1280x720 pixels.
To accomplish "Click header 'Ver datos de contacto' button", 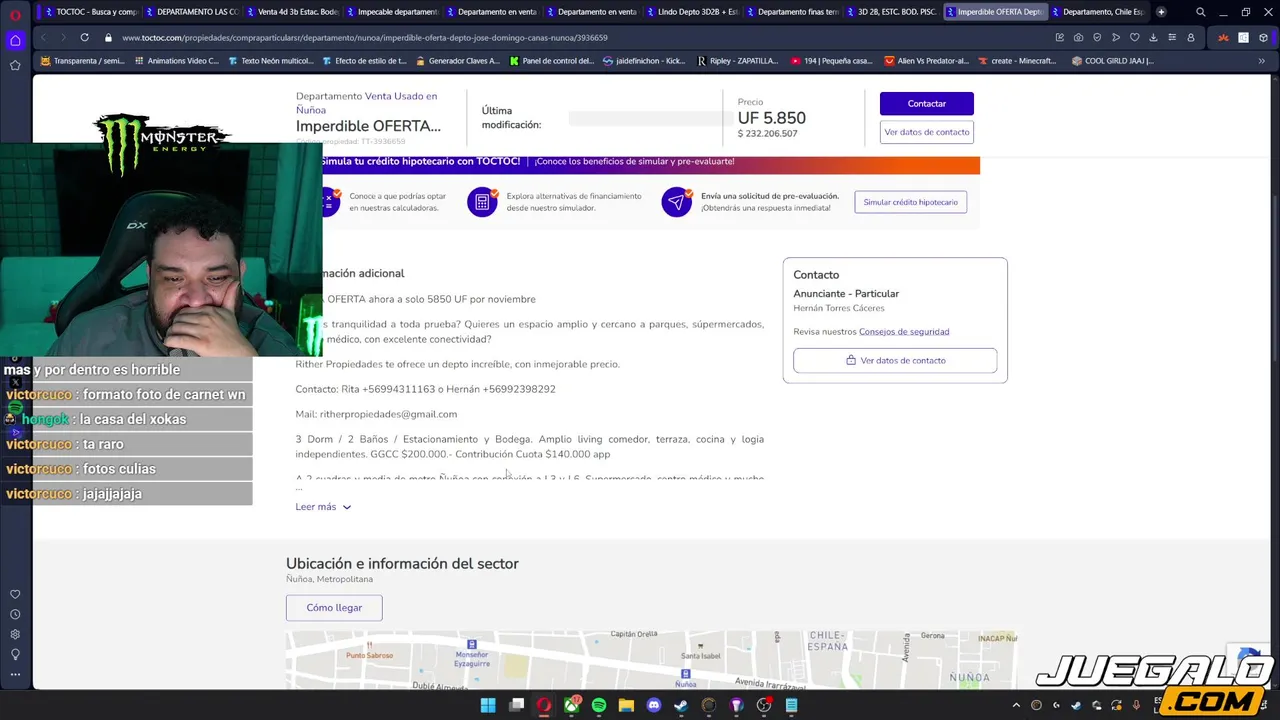I will pos(926,132).
